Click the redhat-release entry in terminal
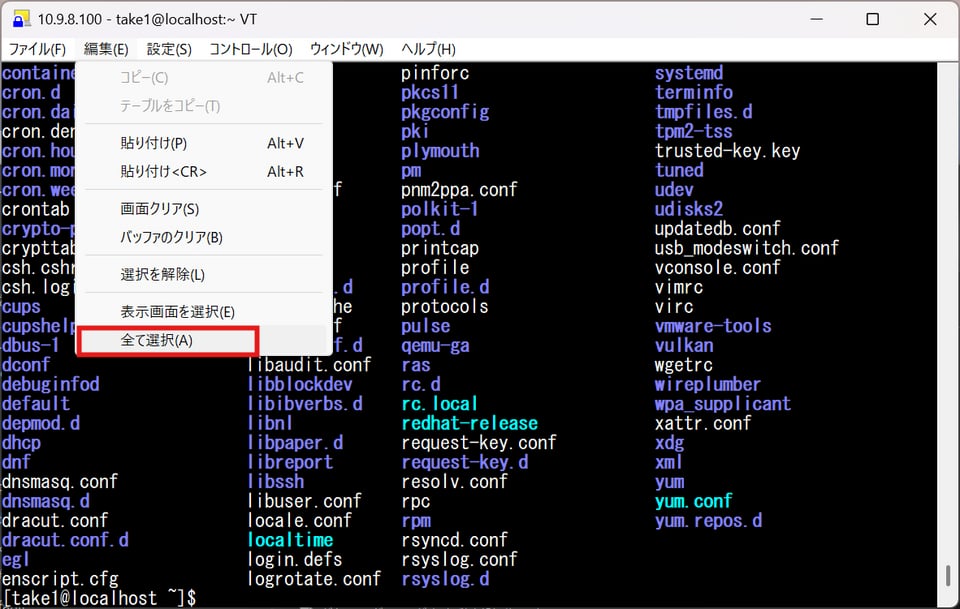The height and width of the screenshot is (609, 960). (469, 423)
